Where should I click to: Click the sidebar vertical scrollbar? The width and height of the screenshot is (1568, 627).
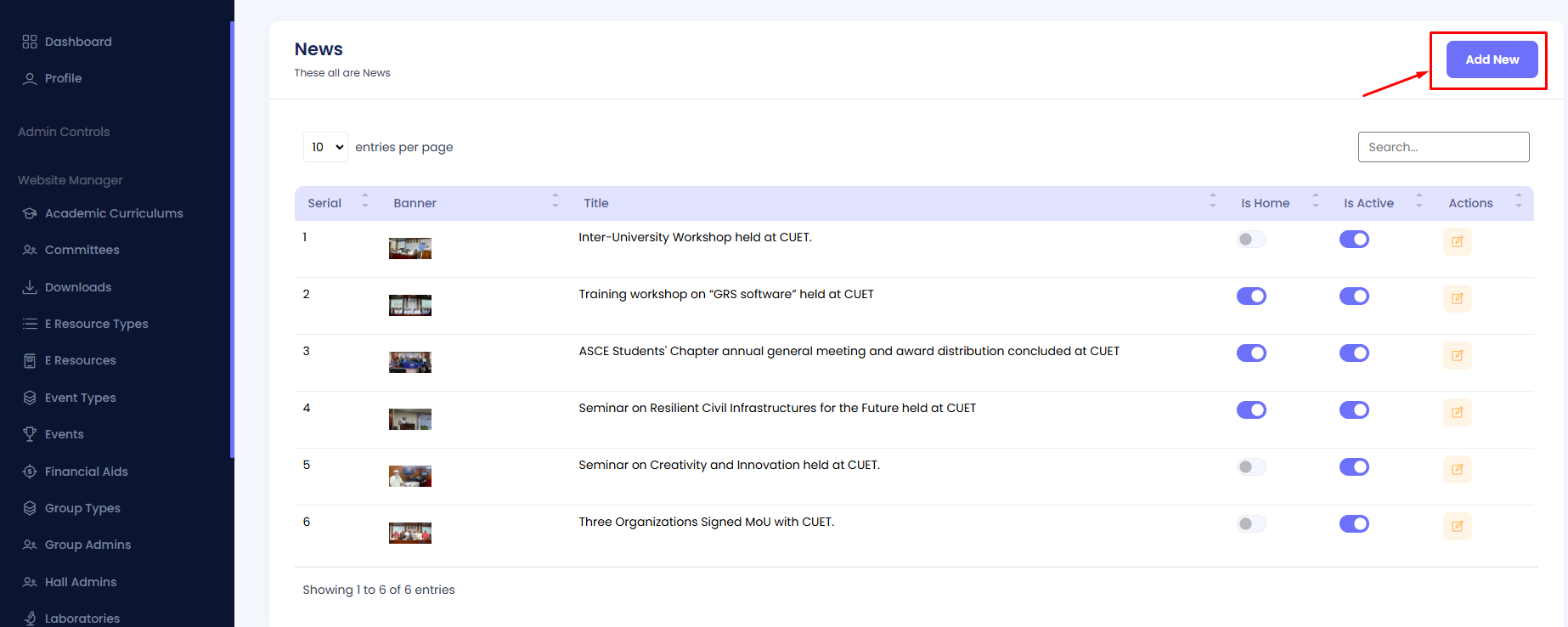[x=232, y=238]
